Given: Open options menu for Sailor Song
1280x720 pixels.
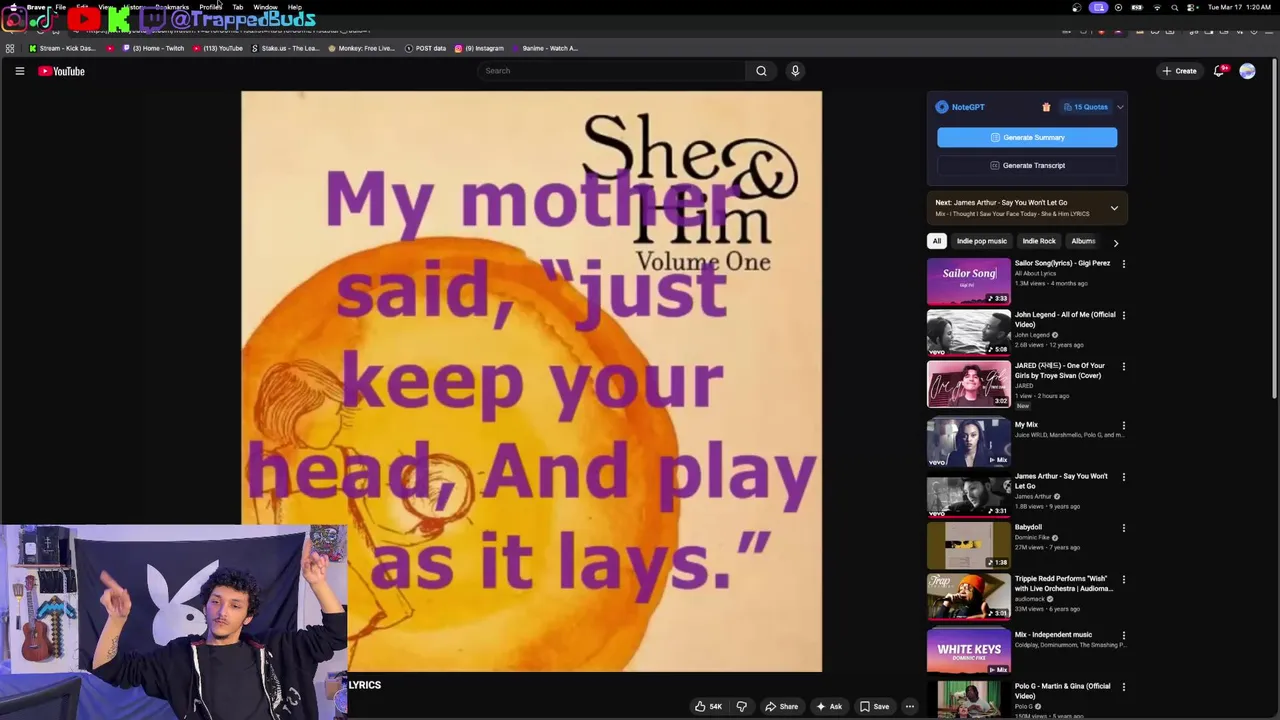Looking at the screenshot, I should pos(1123,264).
